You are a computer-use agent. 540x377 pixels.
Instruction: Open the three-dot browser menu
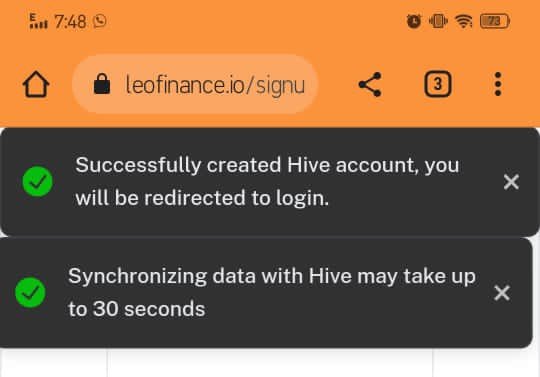498,84
